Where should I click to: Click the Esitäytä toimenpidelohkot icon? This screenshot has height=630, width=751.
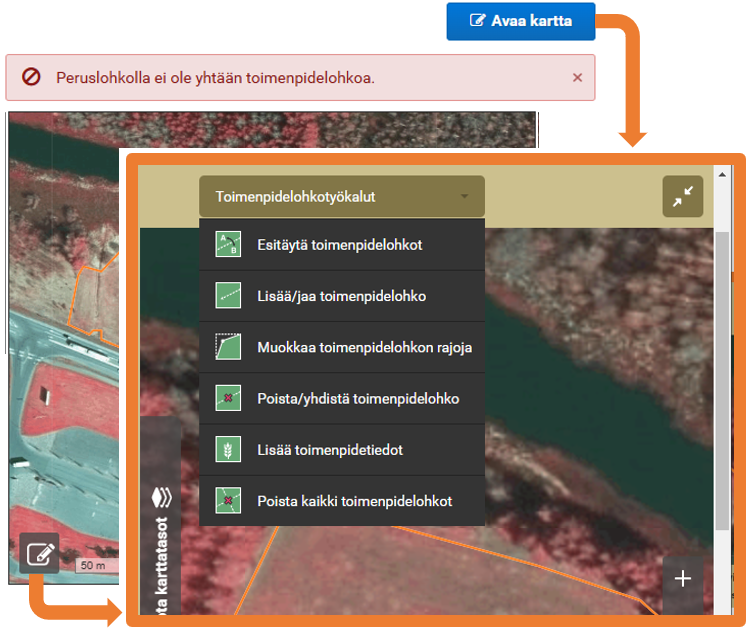(229, 245)
